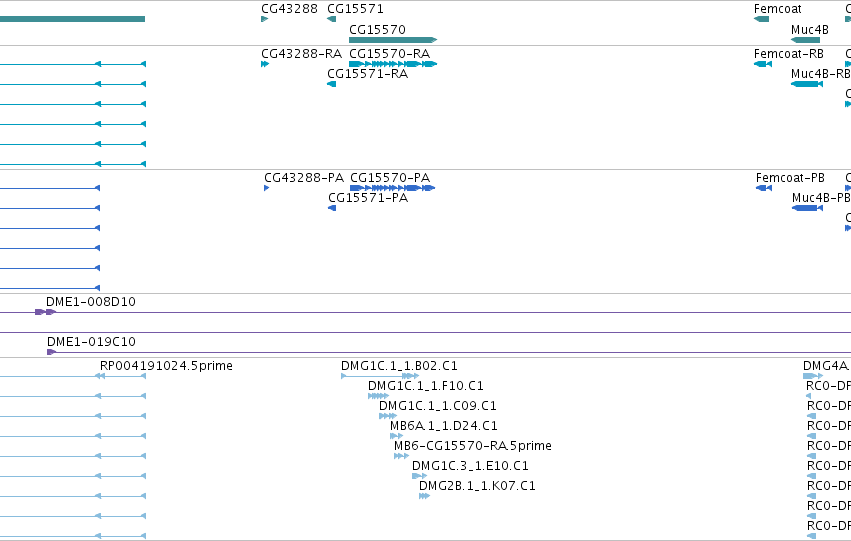Click transcript label CG15570-RA
The image size is (851, 541).
tap(390, 54)
